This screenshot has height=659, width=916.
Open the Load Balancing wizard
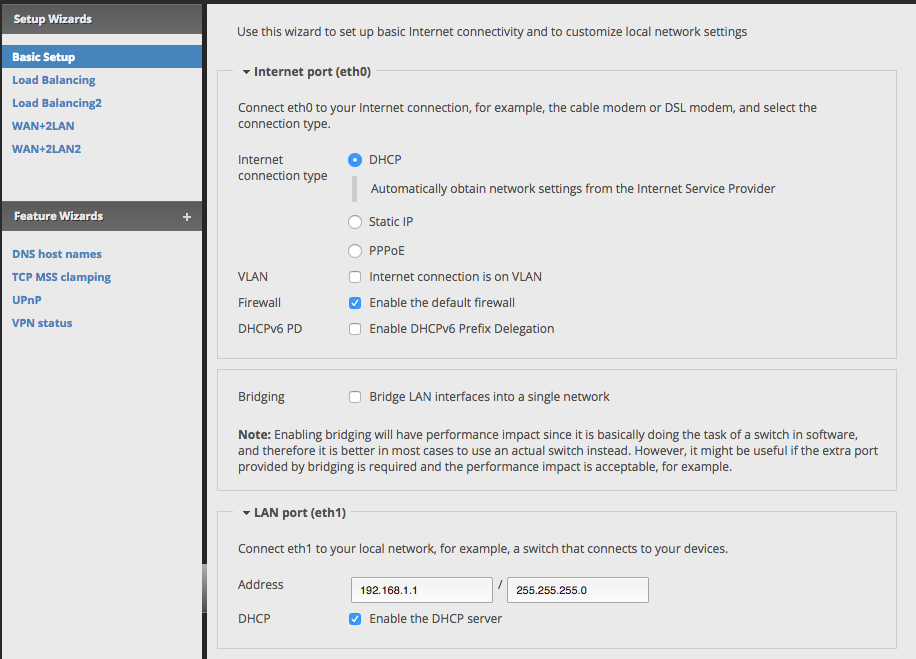[x=54, y=80]
